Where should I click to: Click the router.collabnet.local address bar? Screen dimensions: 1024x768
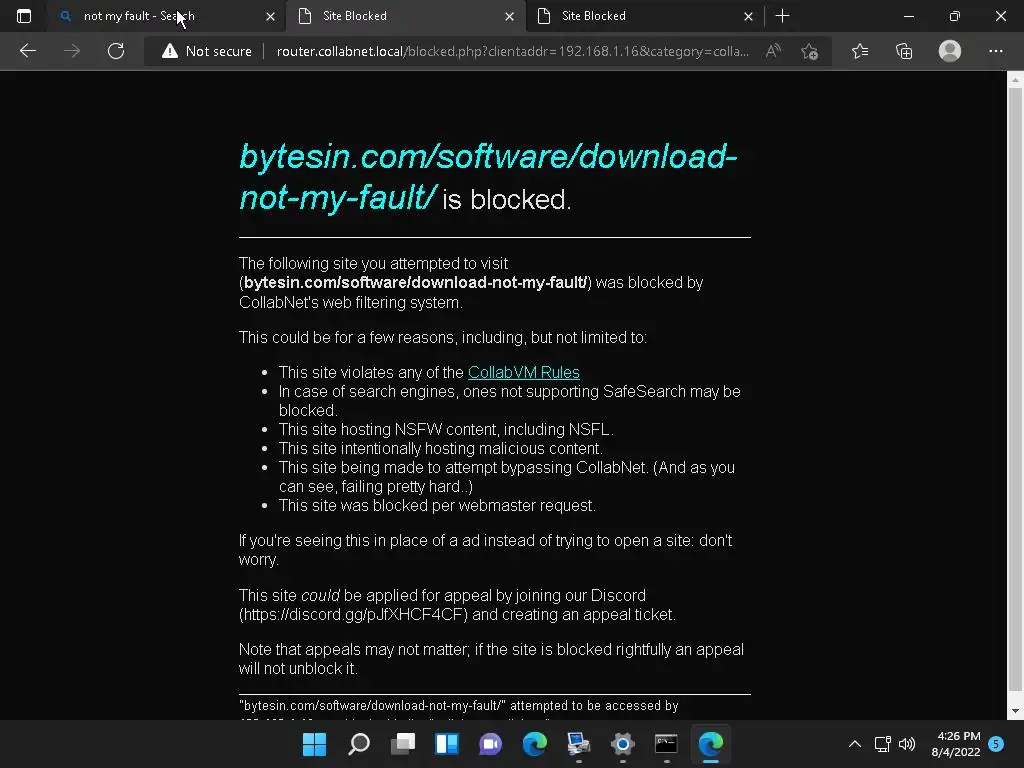(x=513, y=51)
